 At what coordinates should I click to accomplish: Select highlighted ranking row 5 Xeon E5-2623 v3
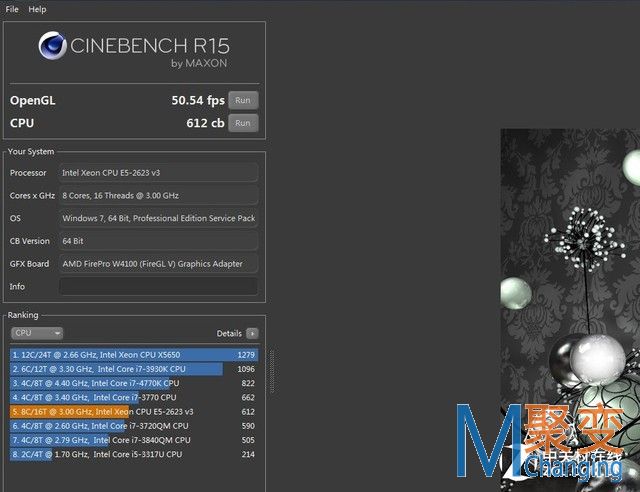(x=134, y=412)
